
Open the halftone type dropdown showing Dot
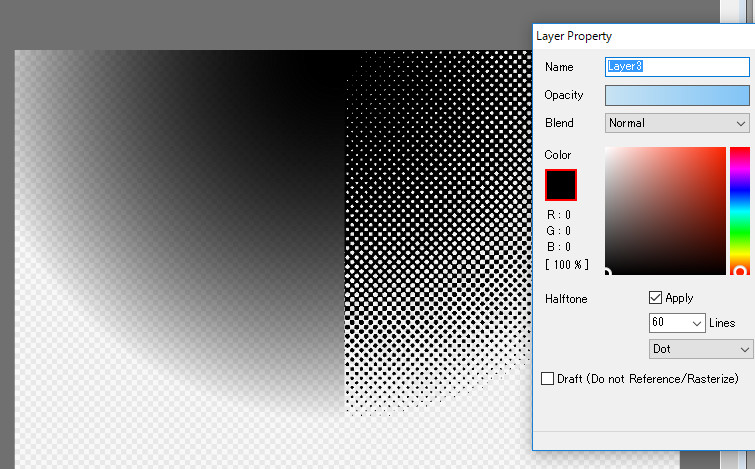(x=701, y=349)
